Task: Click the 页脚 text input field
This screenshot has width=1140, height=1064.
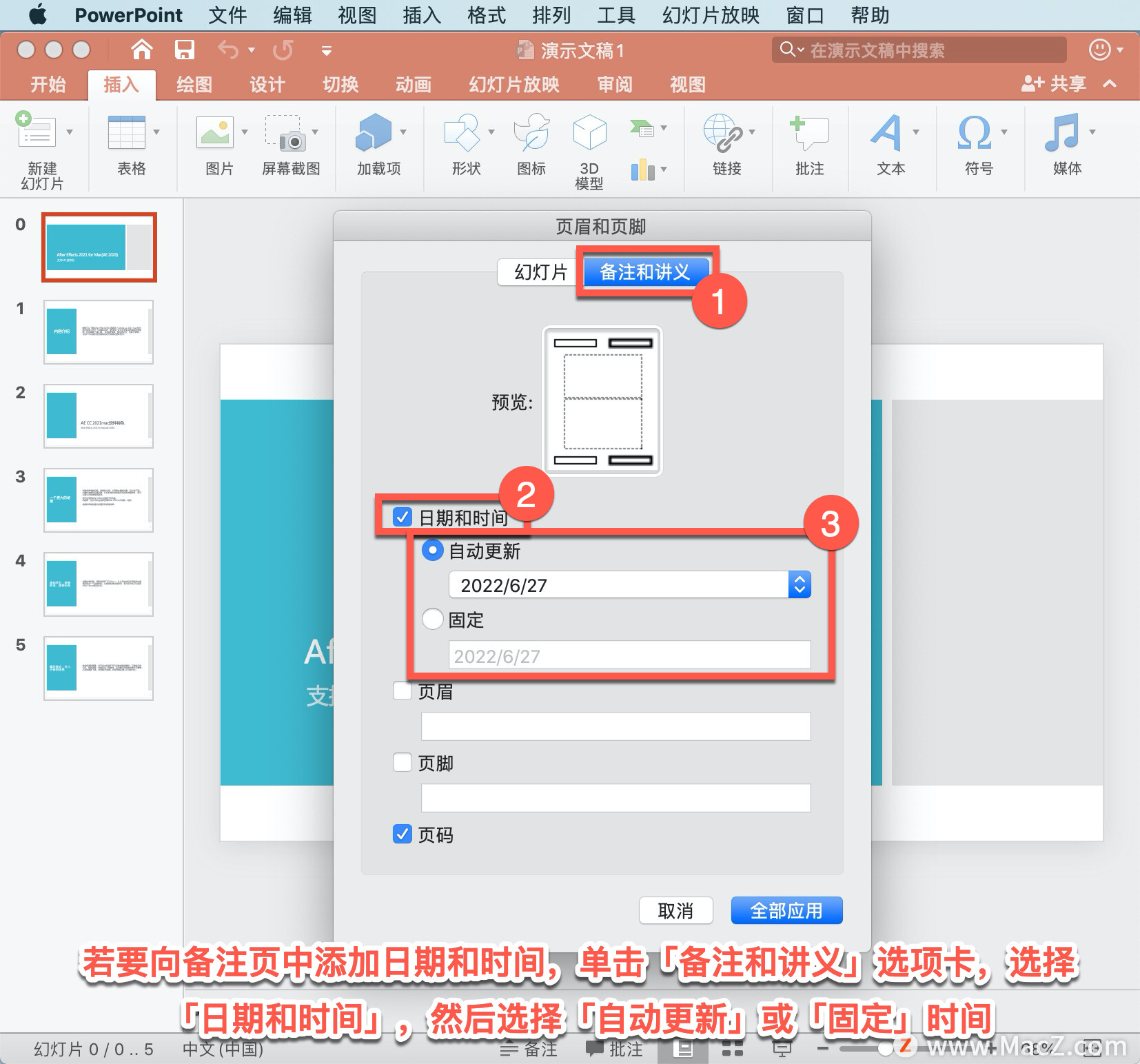Action: click(x=616, y=798)
